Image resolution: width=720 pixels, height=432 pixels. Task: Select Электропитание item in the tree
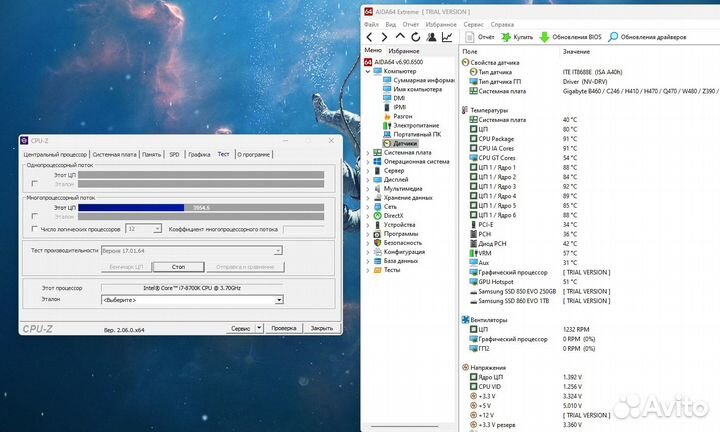point(416,125)
